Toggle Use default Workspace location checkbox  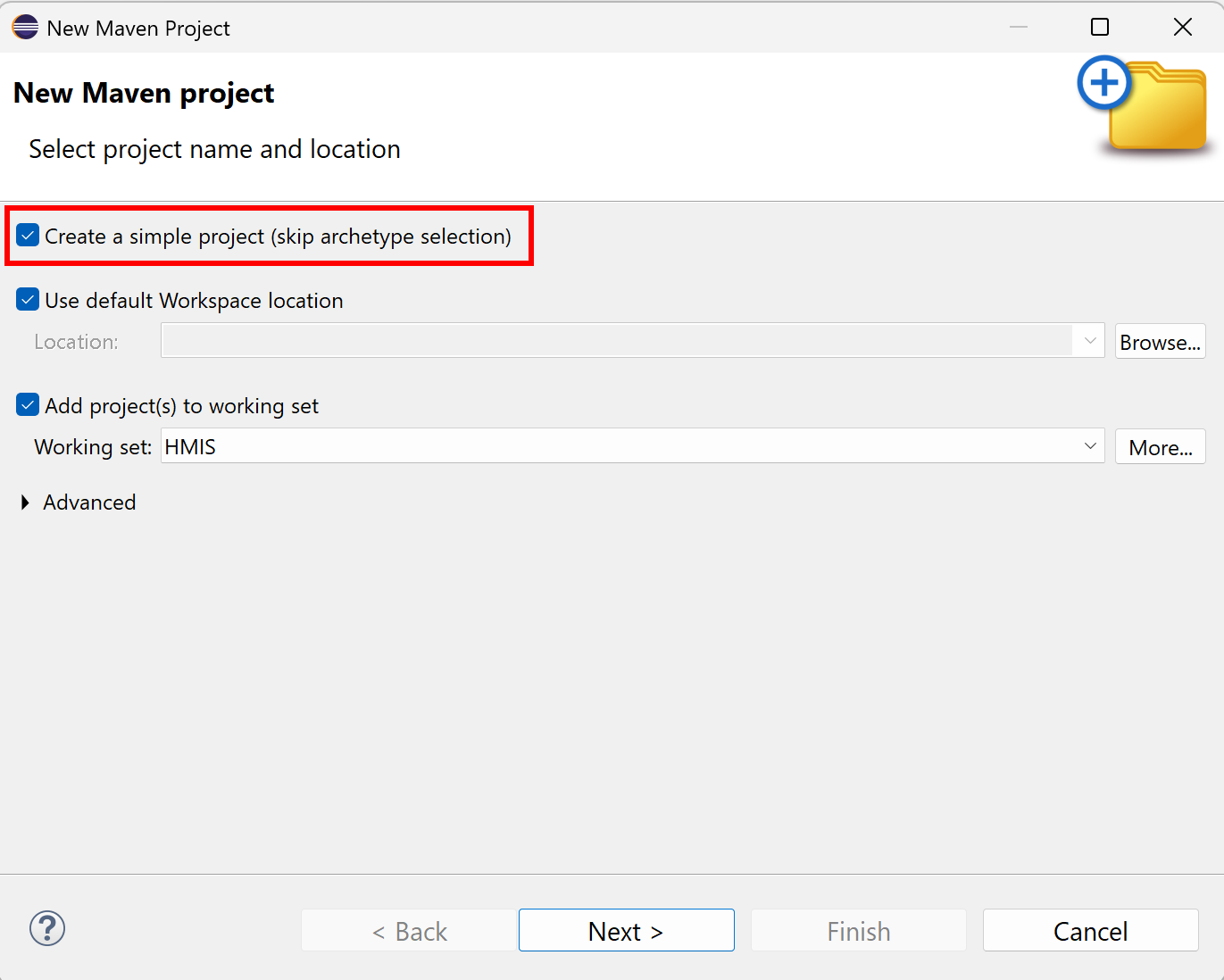pyautogui.click(x=28, y=300)
